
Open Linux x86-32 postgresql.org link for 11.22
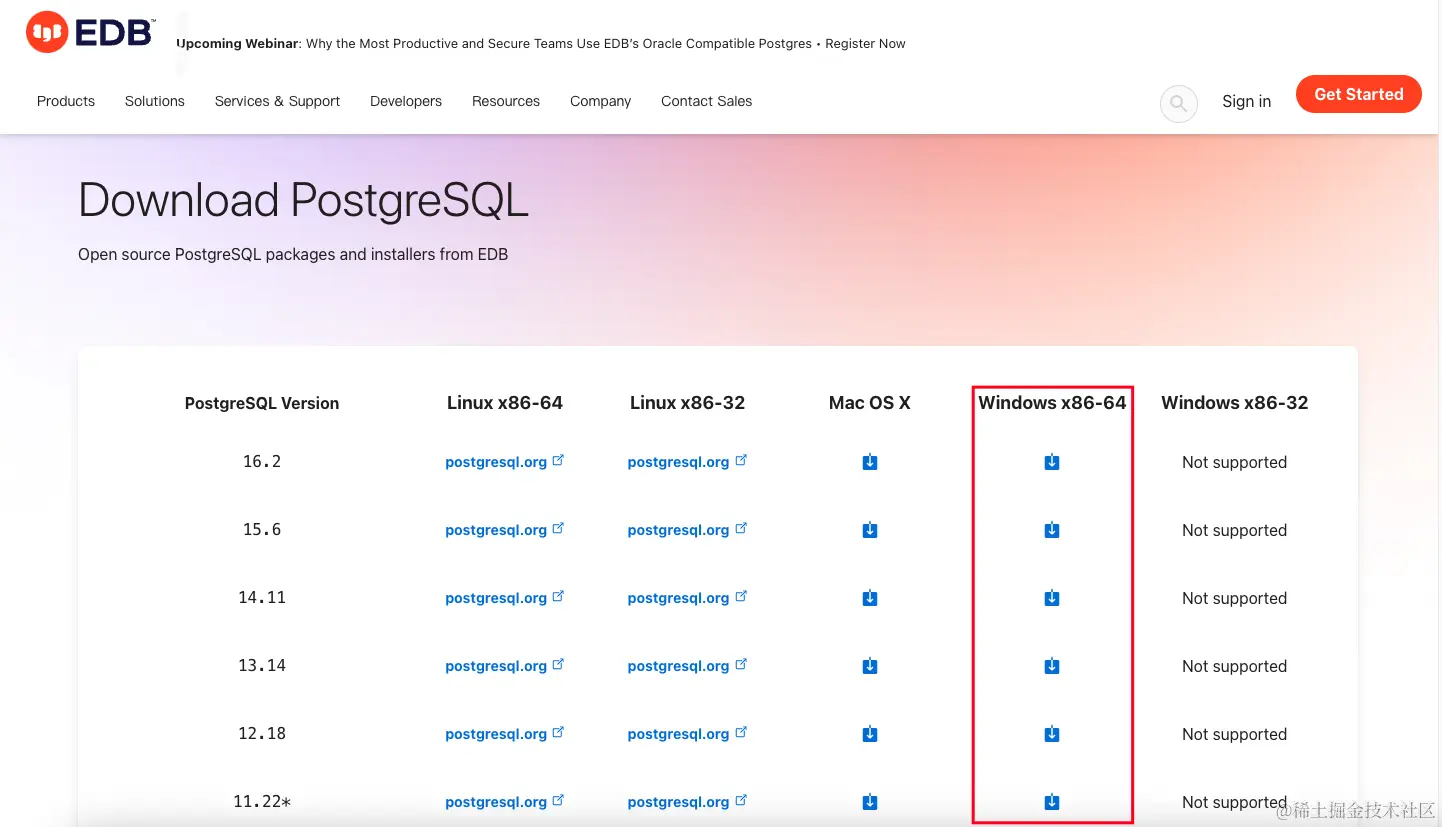pos(687,802)
